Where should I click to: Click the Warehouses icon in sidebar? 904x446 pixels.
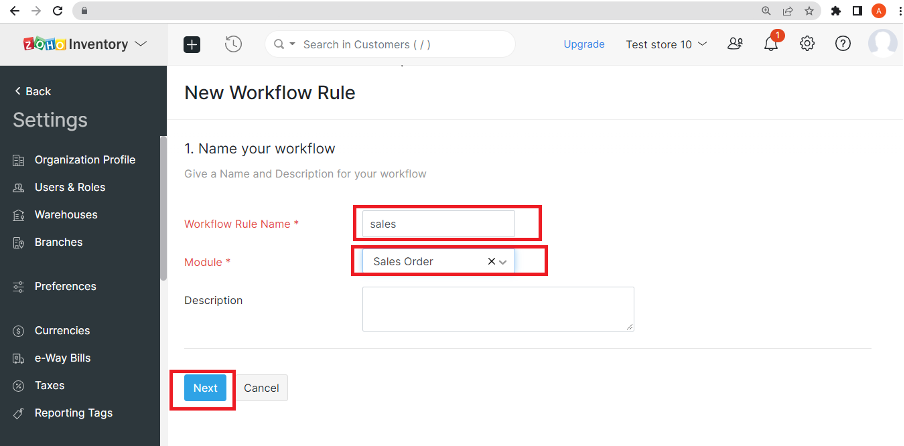click(18, 215)
